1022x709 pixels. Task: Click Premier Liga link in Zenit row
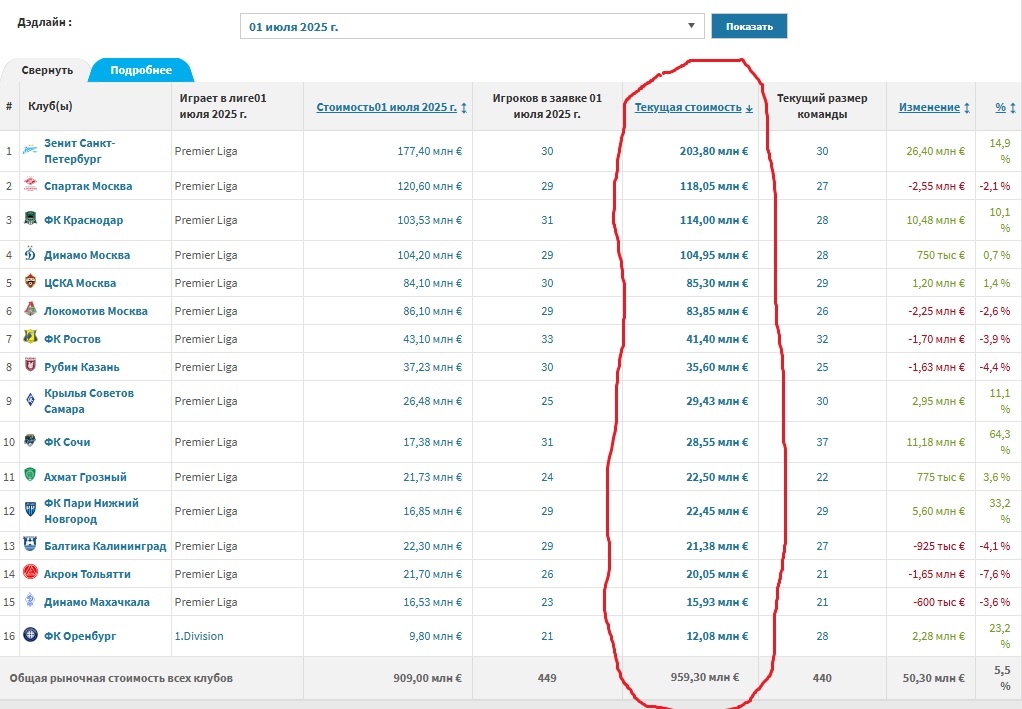pos(206,151)
